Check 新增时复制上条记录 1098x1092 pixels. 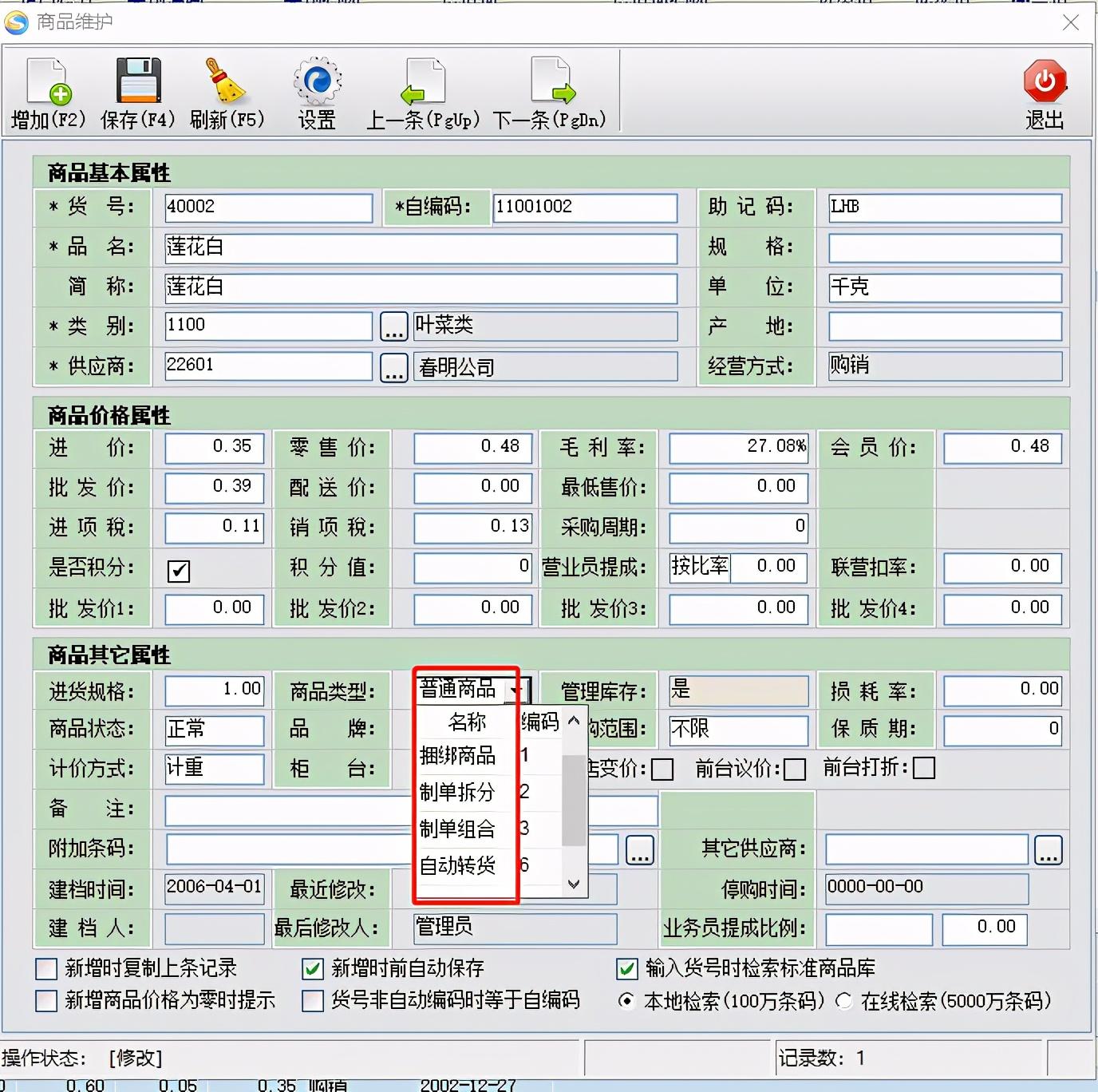click(46, 969)
